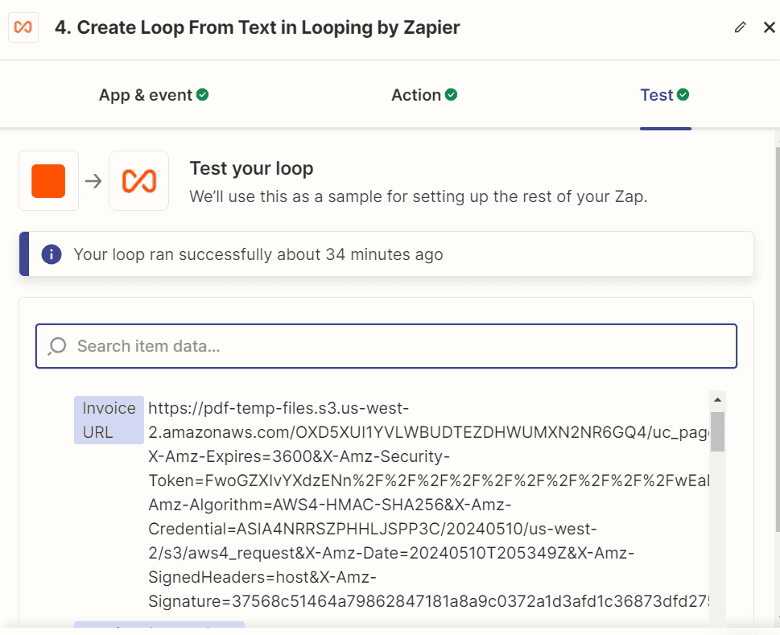The width and height of the screenshot is (780, 635).
Task: Click the 'Test your loop' heading
Action: [x=251, y=169]
